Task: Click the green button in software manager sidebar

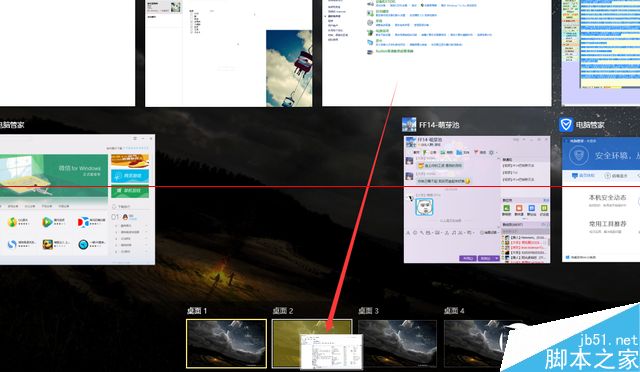Action: tap(130, 191)
